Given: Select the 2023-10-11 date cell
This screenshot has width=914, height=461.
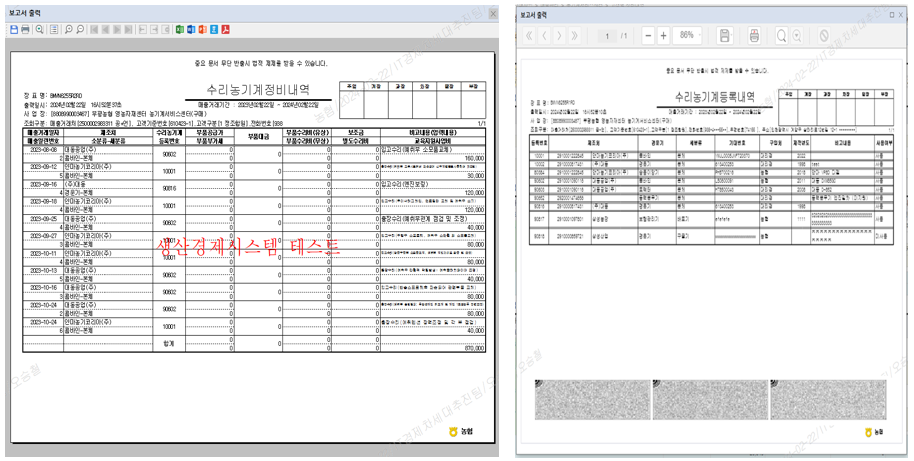Looking at the screenshot, I should coord(43,253).
